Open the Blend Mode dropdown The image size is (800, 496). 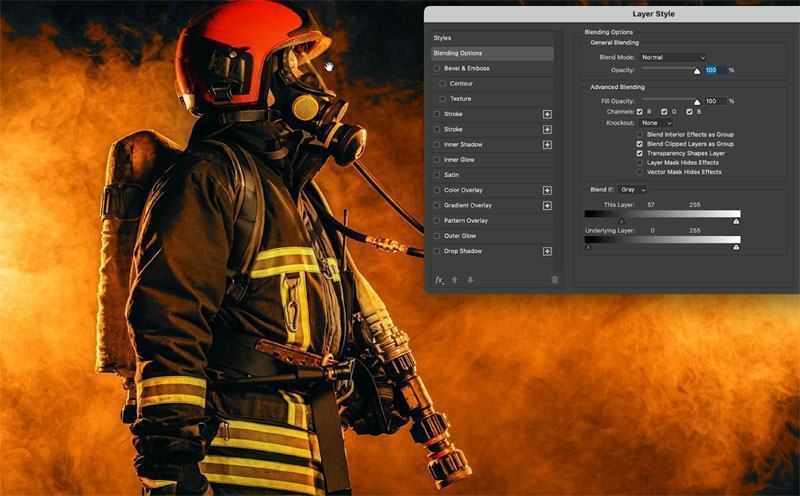click(x=673, y=57)
